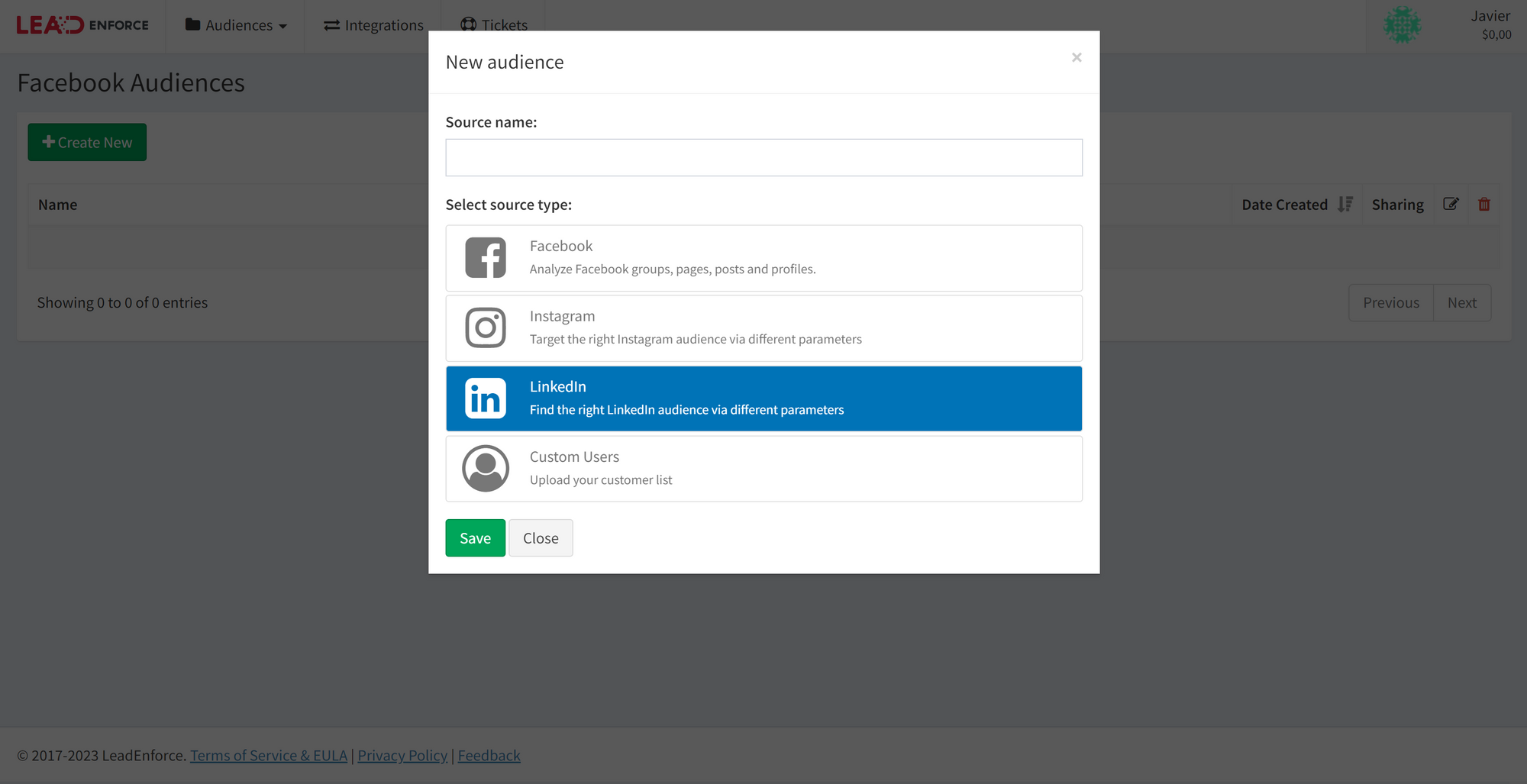The image size is (1527, 784).
Task: Select LinkedIn source type option
Action: (763, 398)
